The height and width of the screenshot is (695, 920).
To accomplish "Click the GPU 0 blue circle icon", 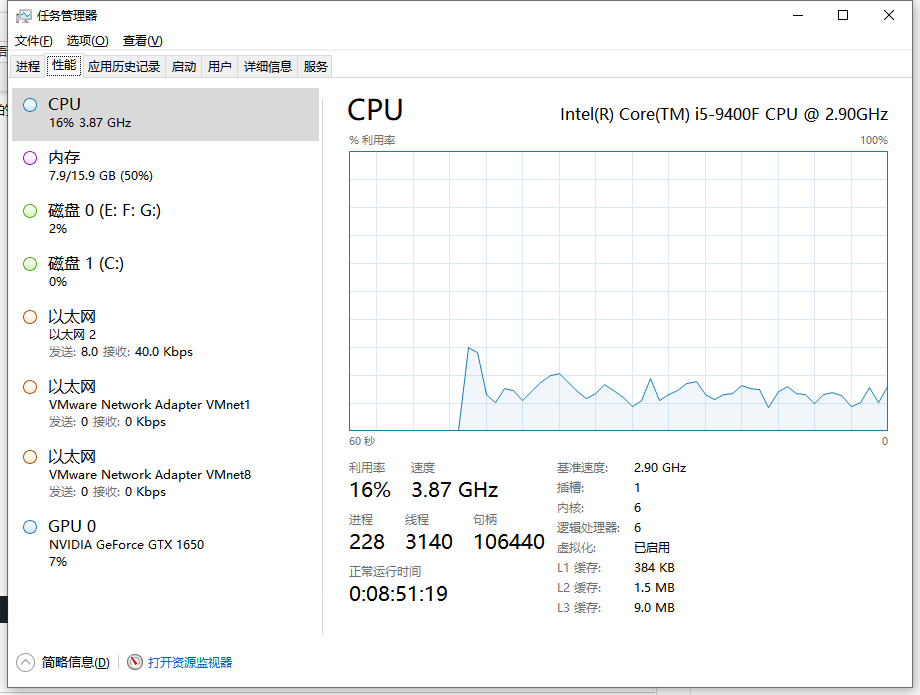I will [30, 526].
